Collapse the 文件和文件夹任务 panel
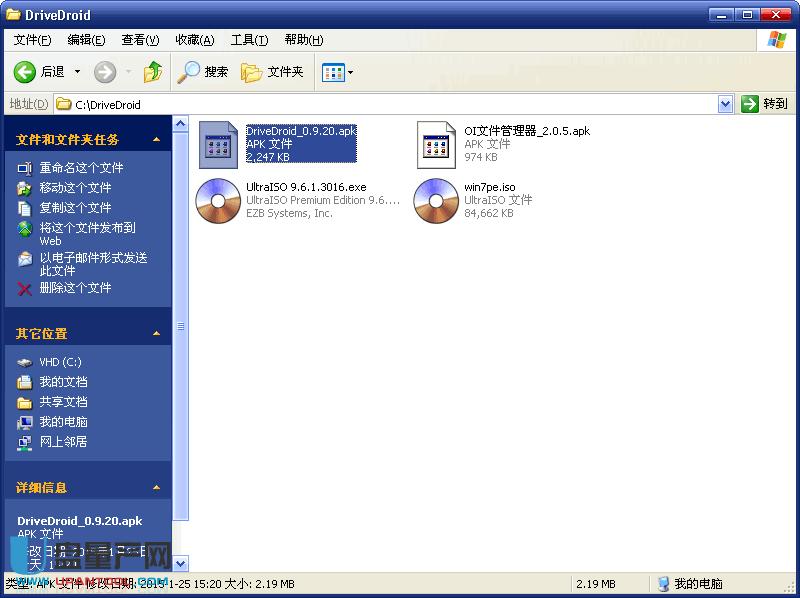Viewport: 800px width, 598px height. coord(156,140)
